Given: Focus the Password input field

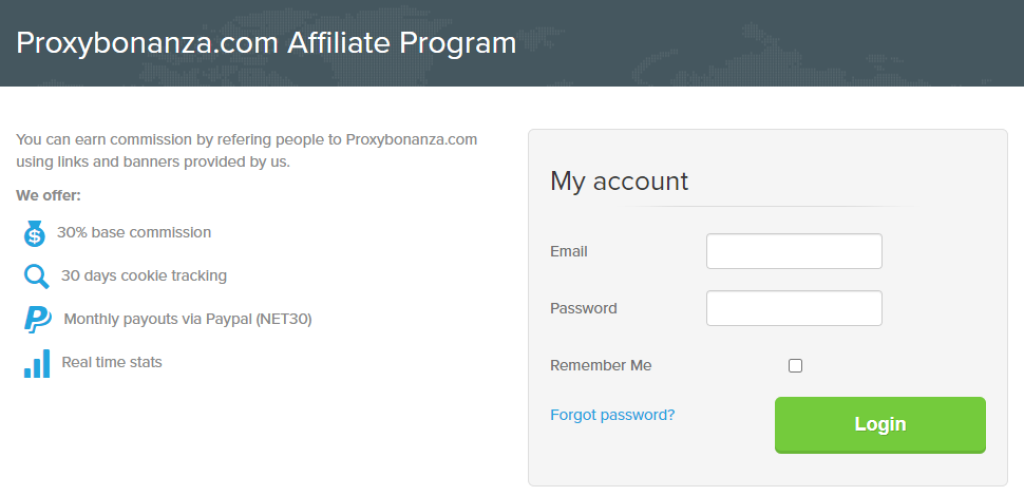Looking at the screenshot, I should click(794, 308).
